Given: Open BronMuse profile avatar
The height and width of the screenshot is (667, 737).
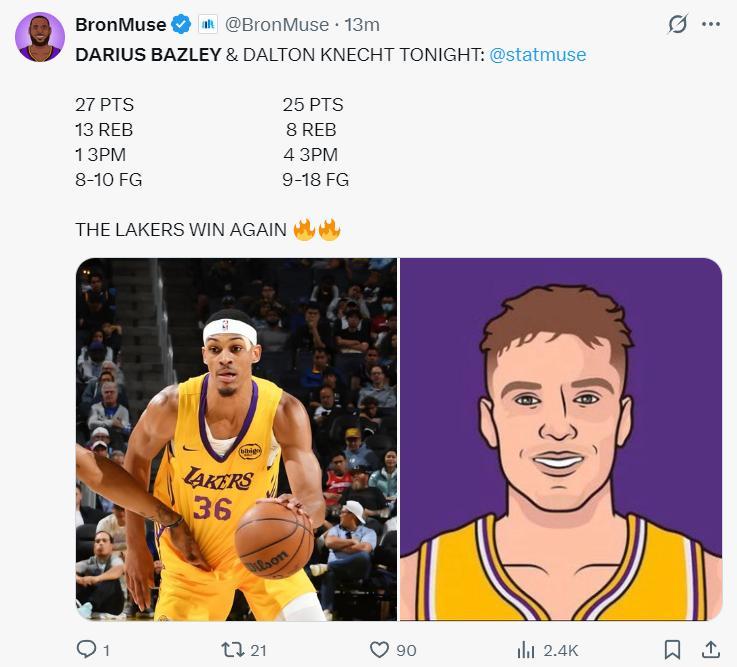Looking at the screenshot, I should coord(40,38).
